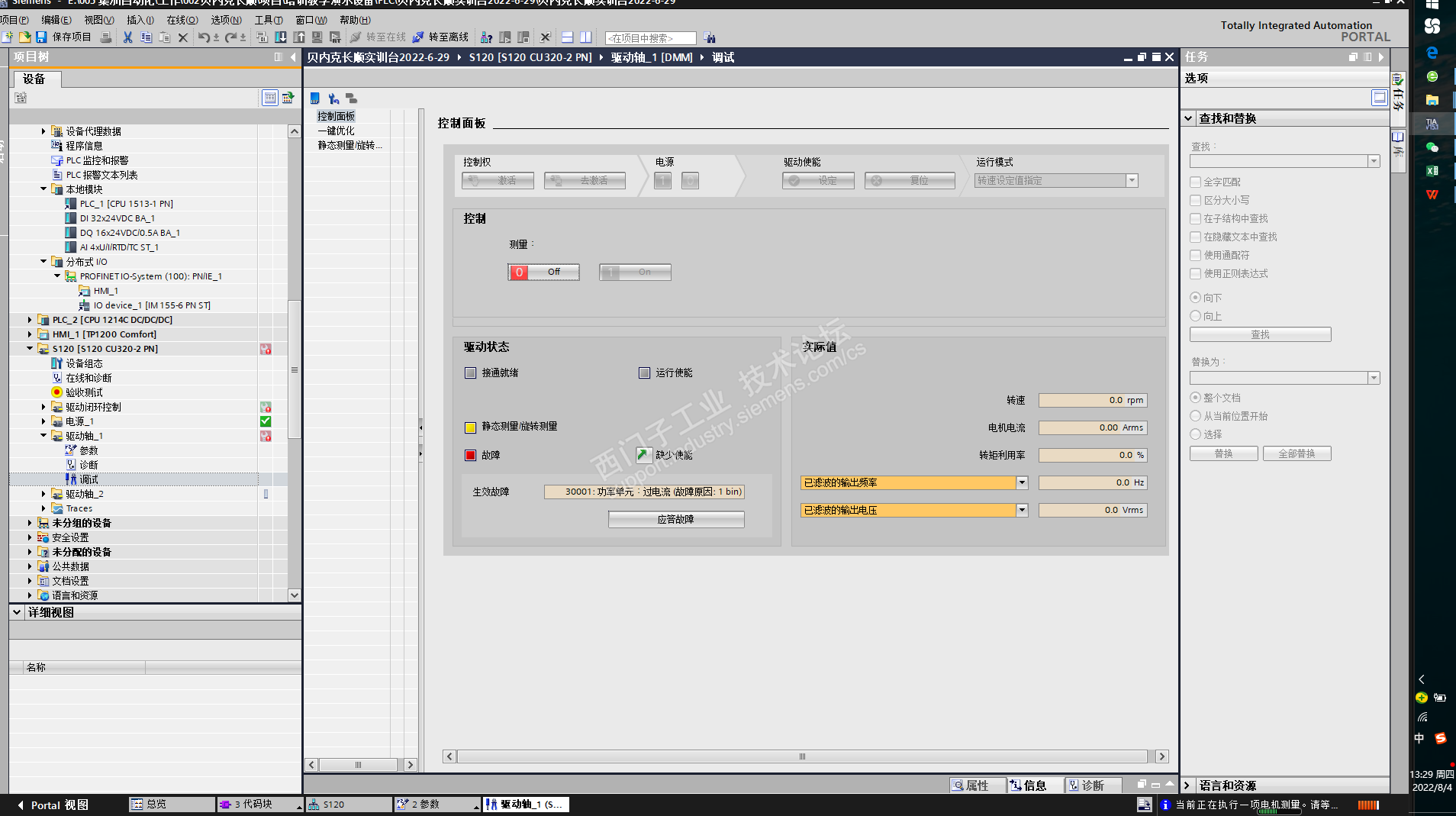Open the 已滤波的输出电压 dropdown
This screenshot has width=1456, height=816.
tap(1022, 510)
